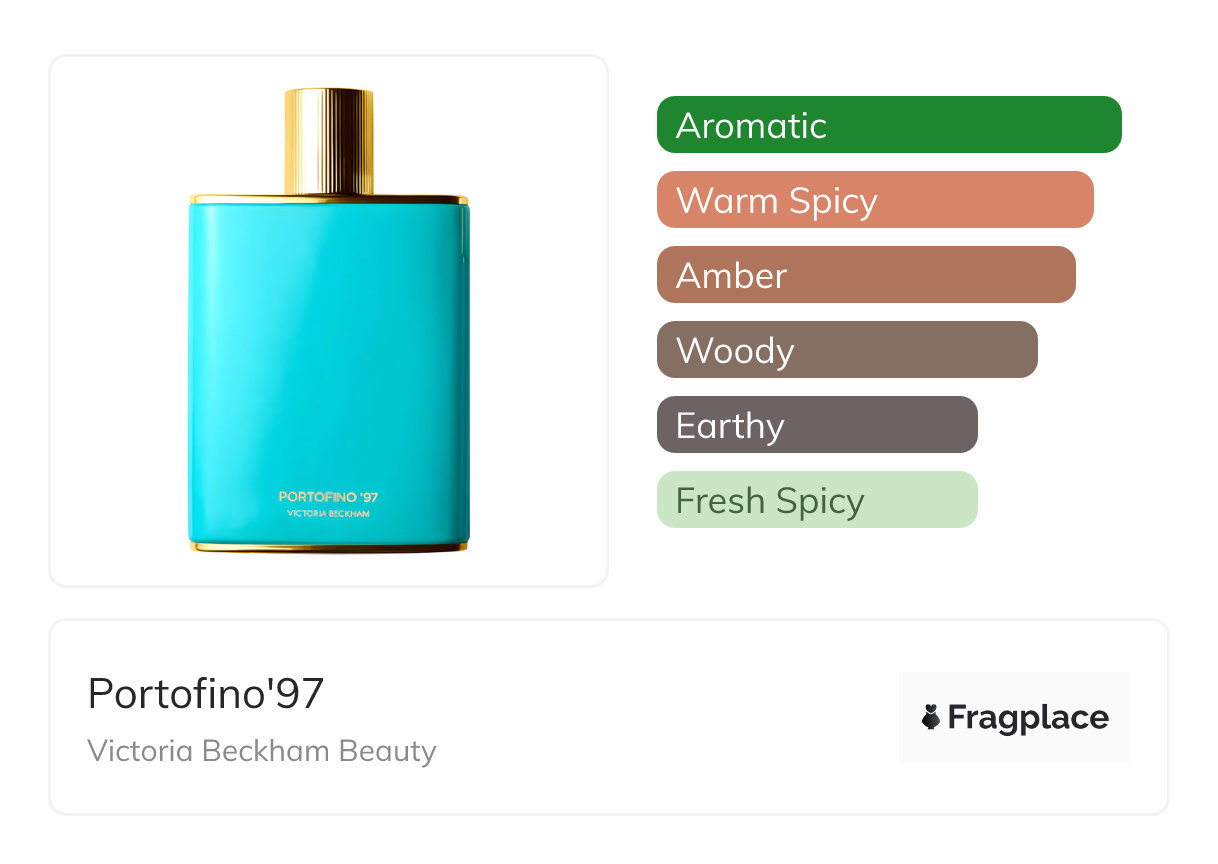
Task: Pick the Woody accord bar
Action: click(847, 349)
